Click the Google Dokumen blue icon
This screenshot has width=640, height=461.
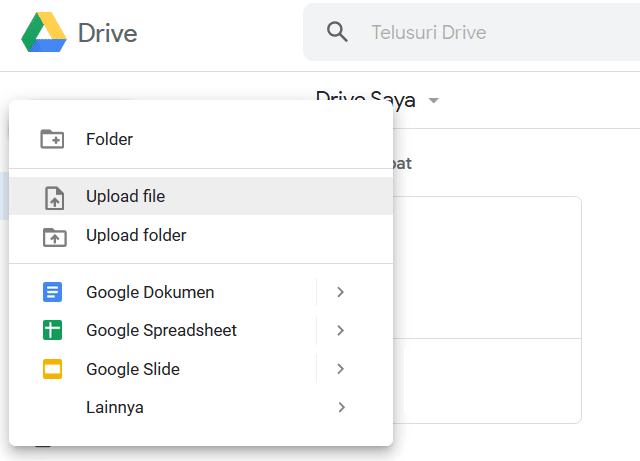click(53, 292)
